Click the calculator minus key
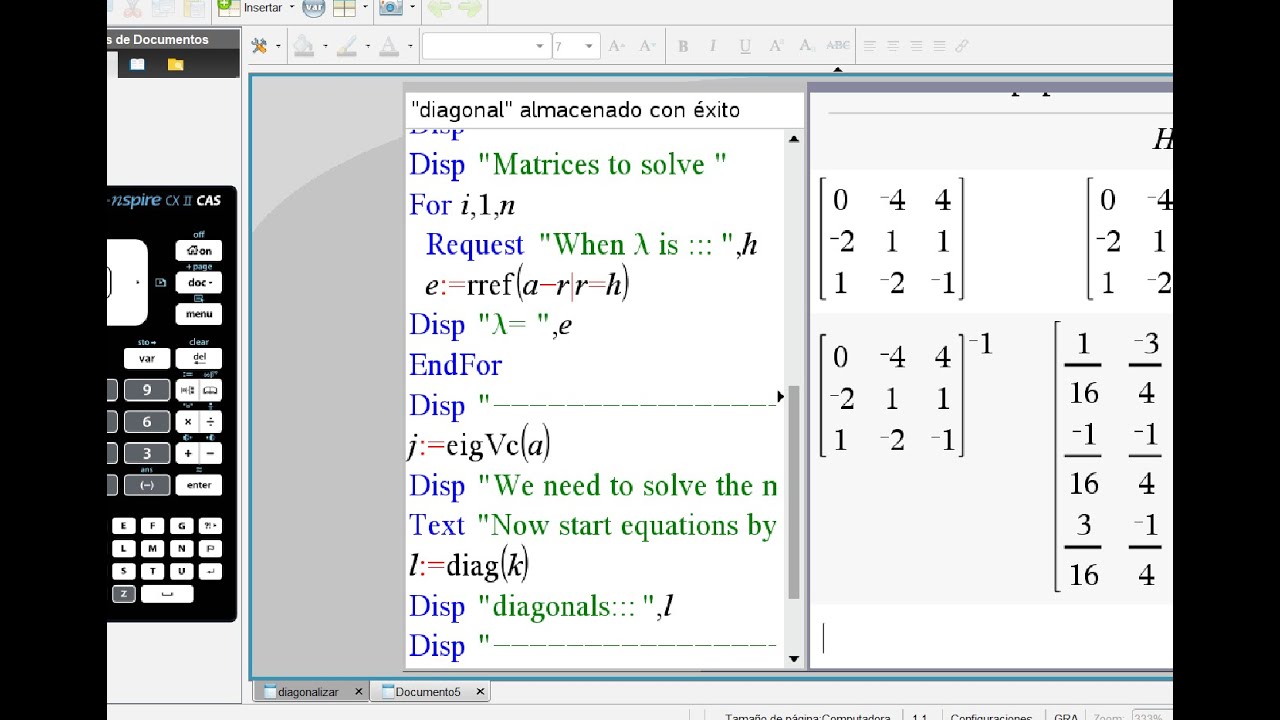This screenshot has width=1280, height=720. (211, 454)
